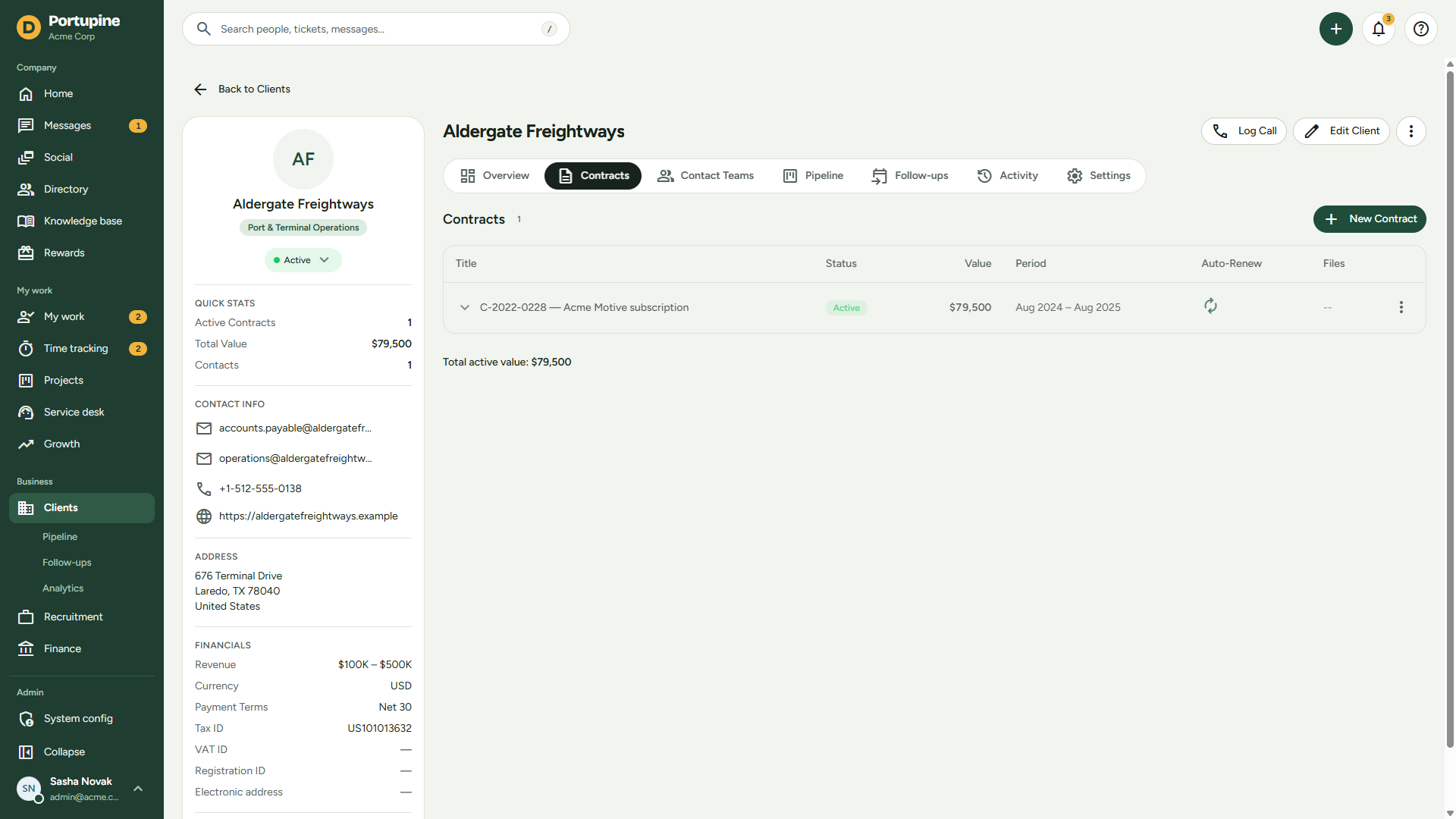Screen dimensions: 1456x819
Task: Click the Edit Client button
Action: point(1341,131)
